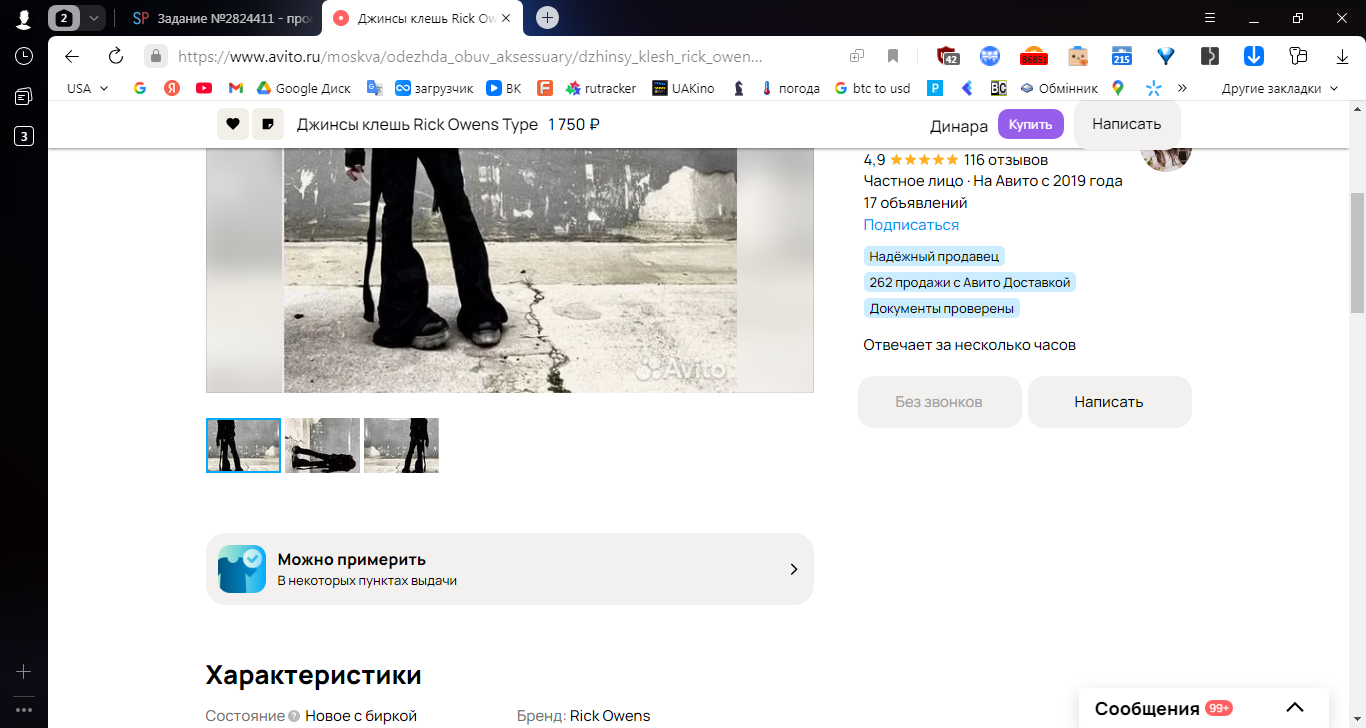1366x728 pixels.
Task: Open the UAKino bookmark
Action: tap(684, 88)
